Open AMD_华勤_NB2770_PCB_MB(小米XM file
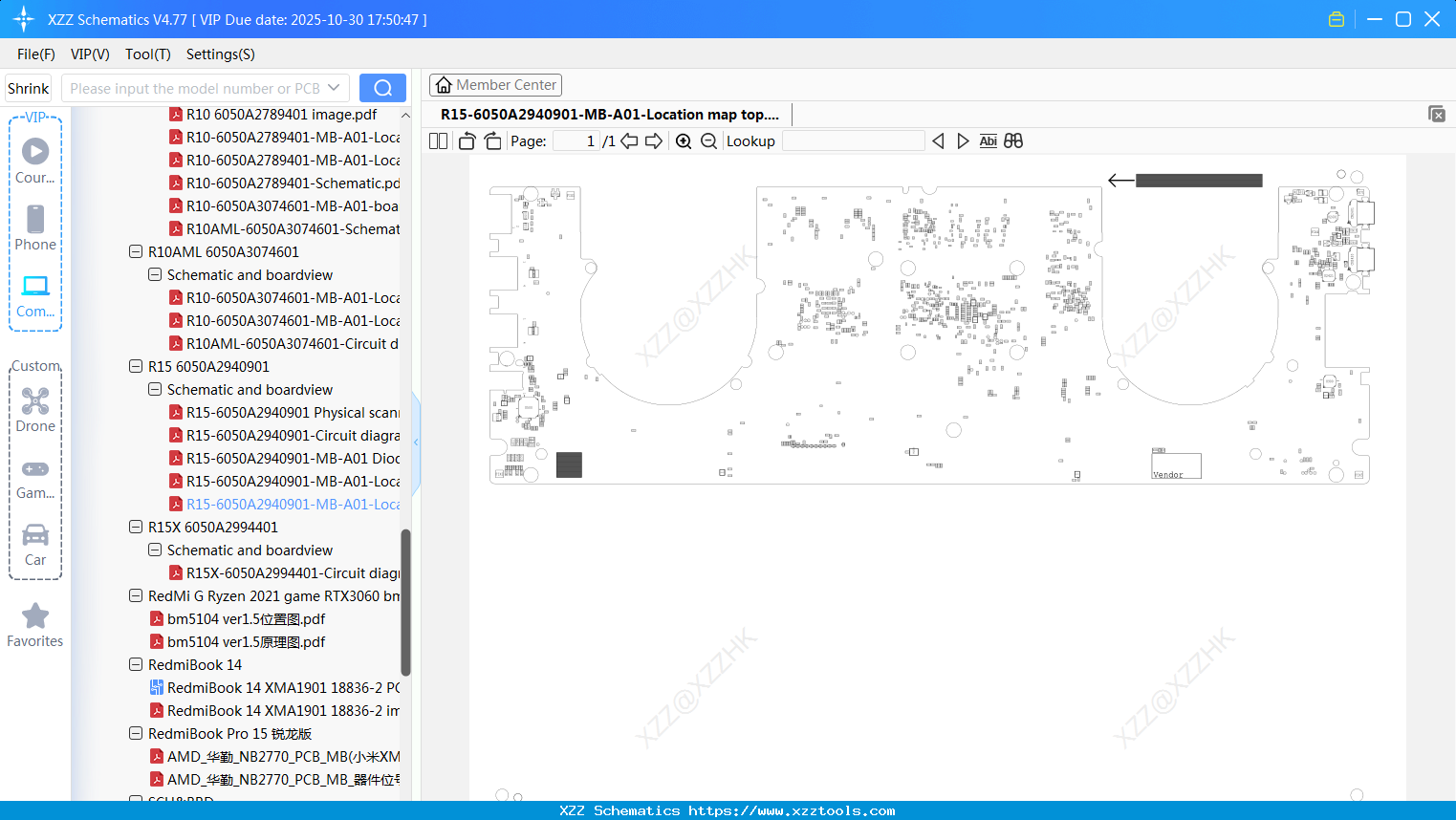This screenshot has height=820, width=1456. (275, 757)
